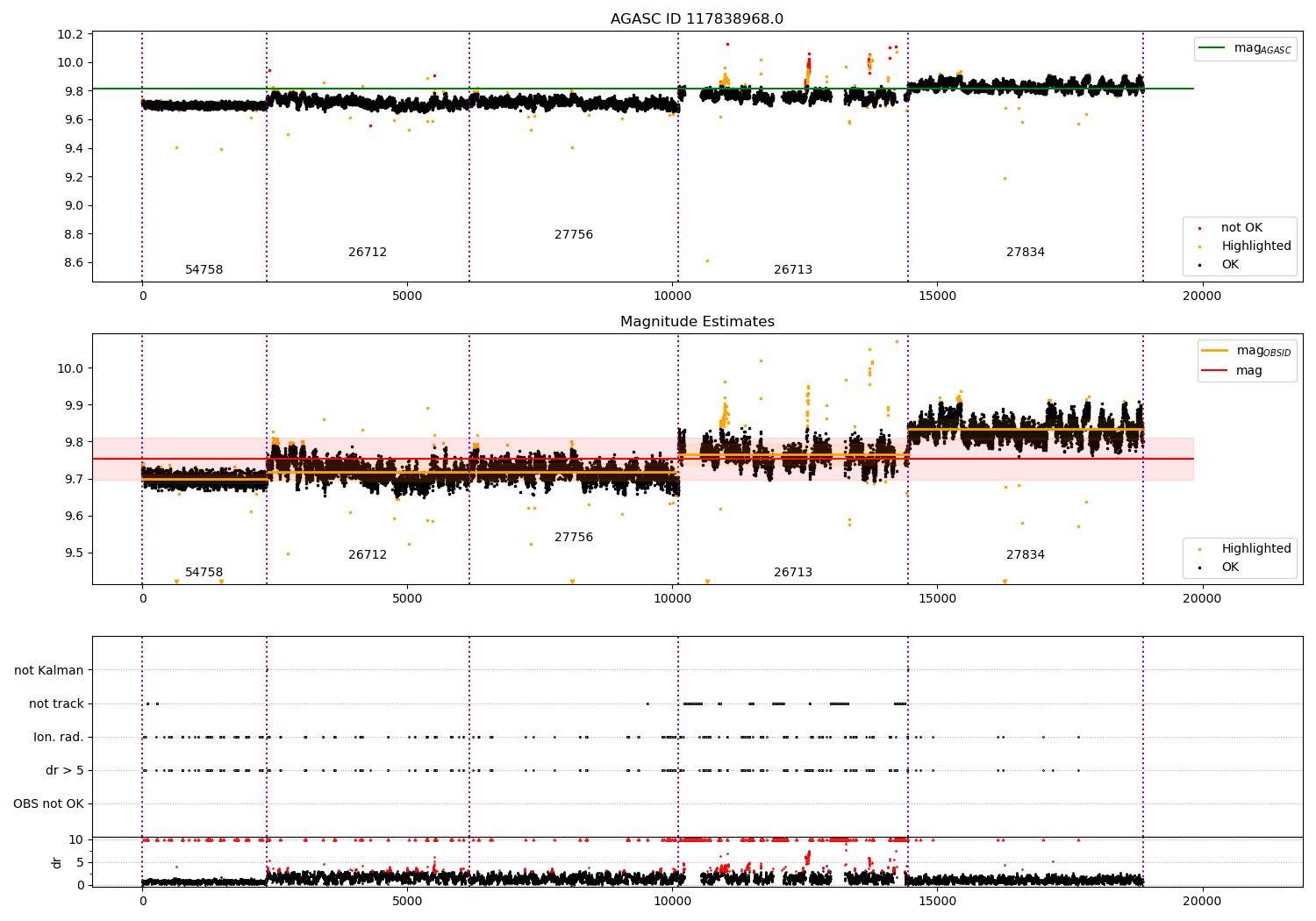The height and width of the screenshot is (921, 1316).
Task: Click the '9.7' y-axis tick in Magnitude Estimates plot
Action: pyautogui.click(x=74, y=480)
